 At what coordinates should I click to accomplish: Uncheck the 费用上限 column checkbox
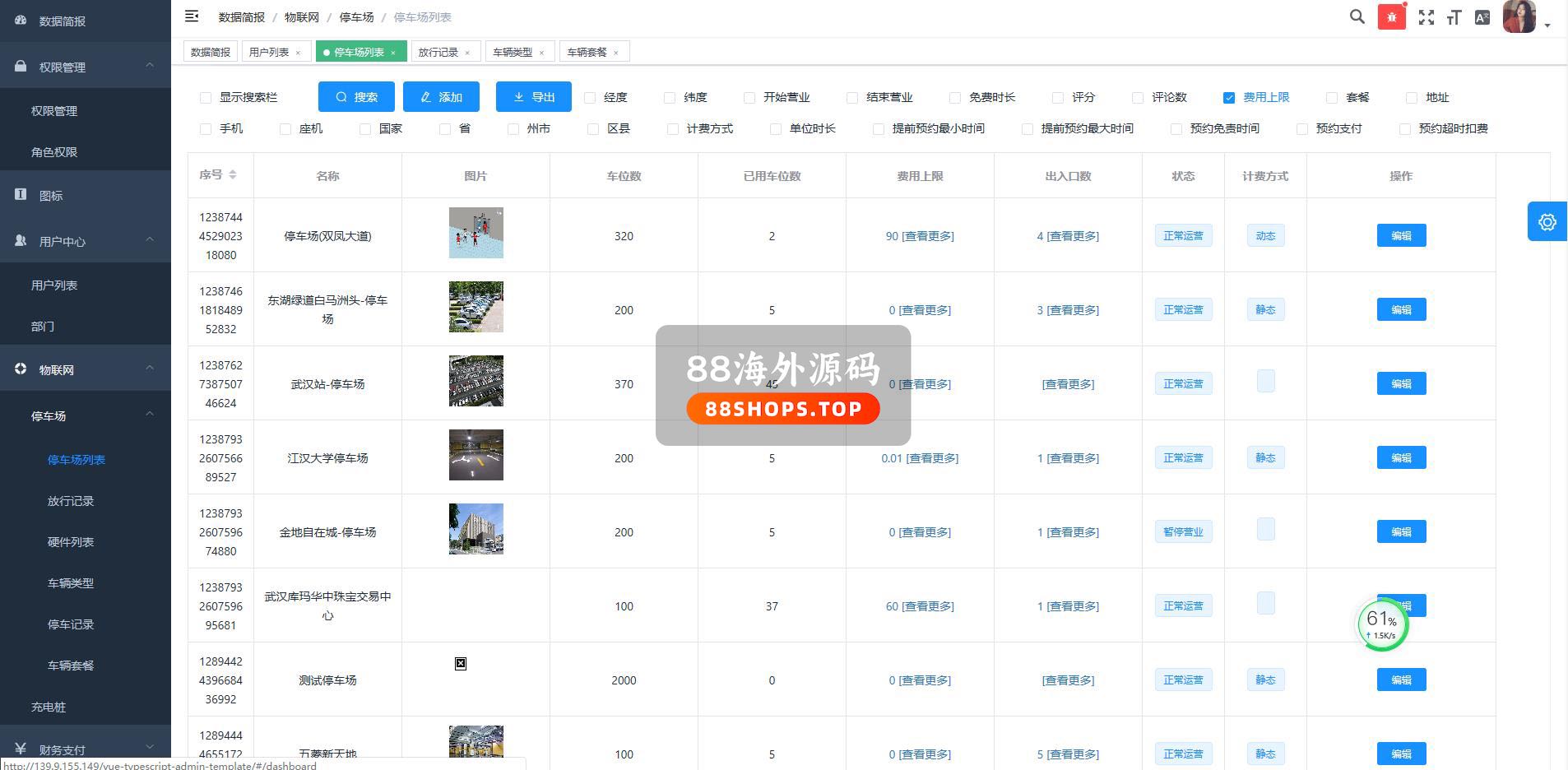click(x=1229, y=98)
